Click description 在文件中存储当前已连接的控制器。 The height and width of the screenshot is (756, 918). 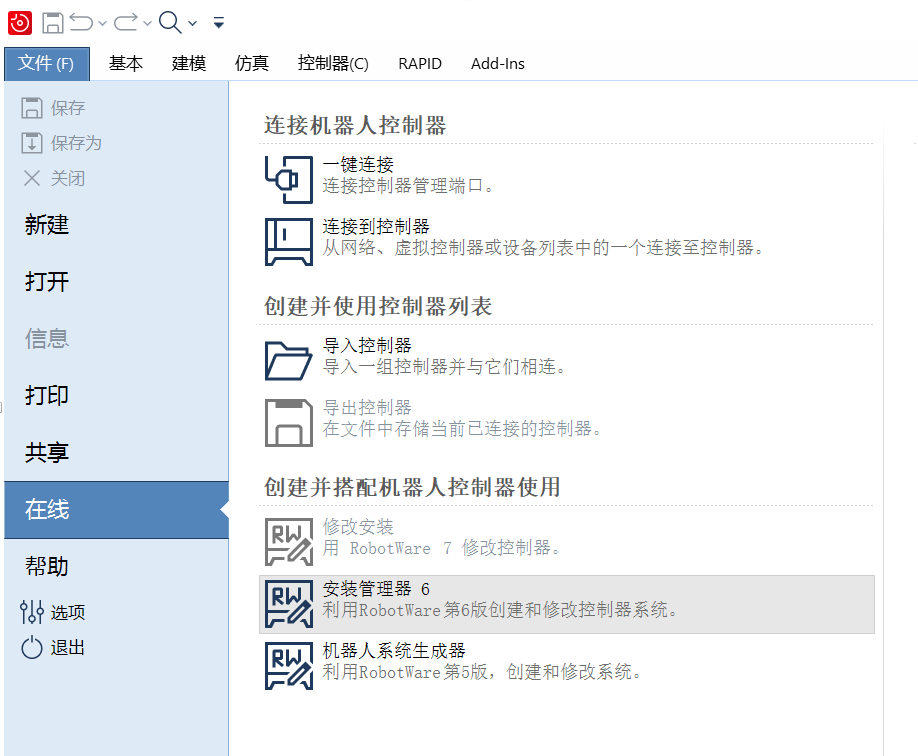pos(462,429)
